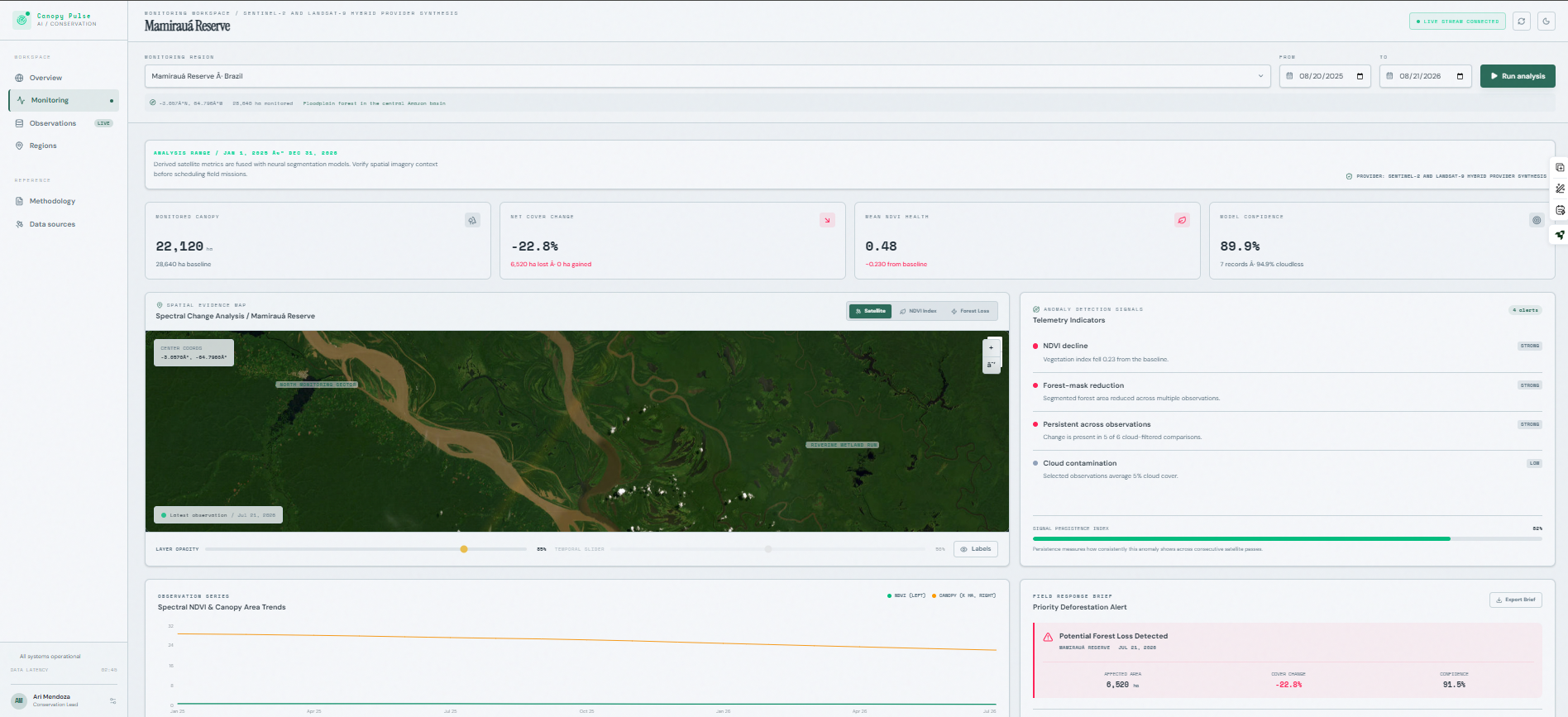Click the Layer Opacity slider handle
The image size is (1568, 717).
[x=464, y=549]
